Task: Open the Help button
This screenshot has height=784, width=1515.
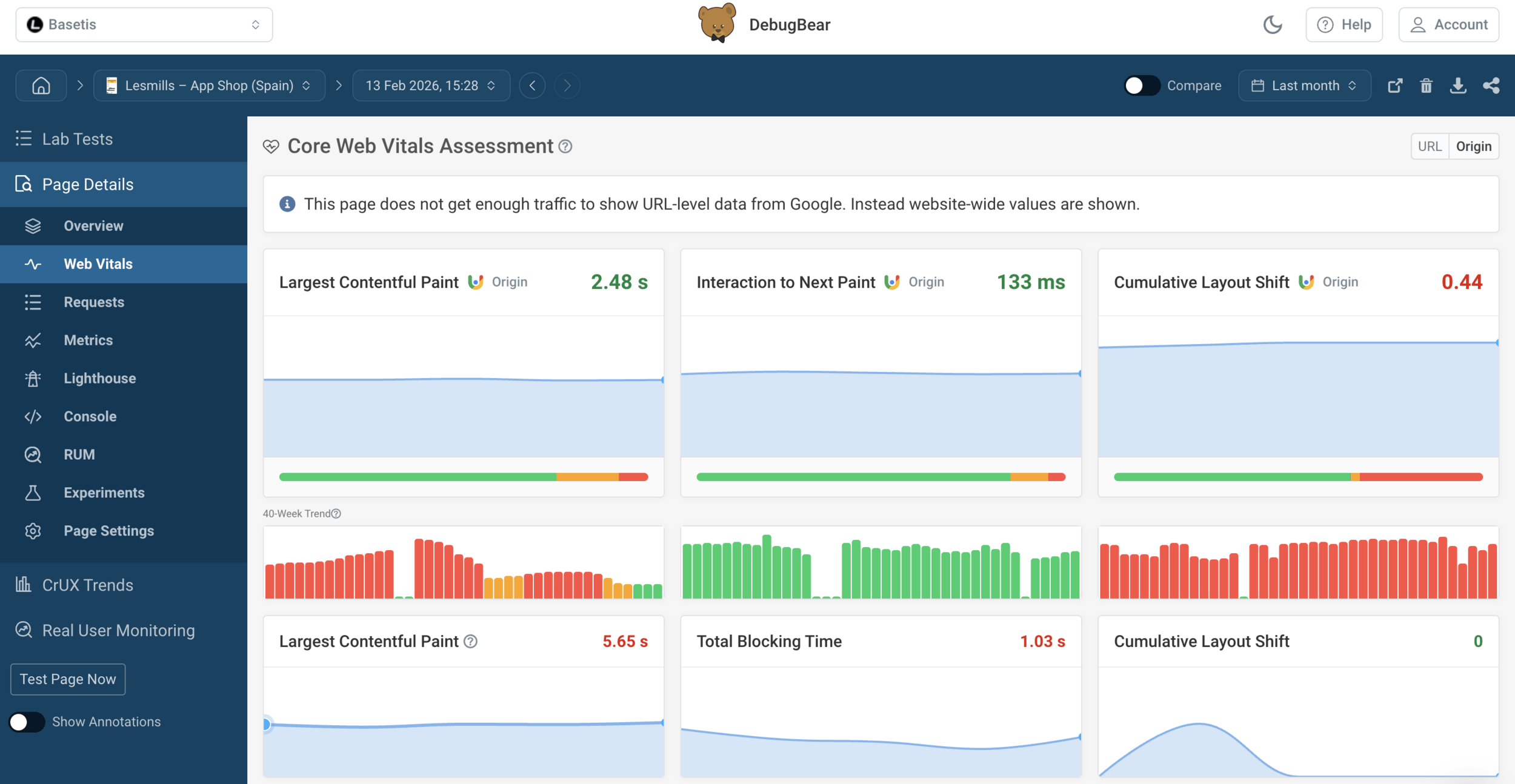Action: [x=1344, y=25]
